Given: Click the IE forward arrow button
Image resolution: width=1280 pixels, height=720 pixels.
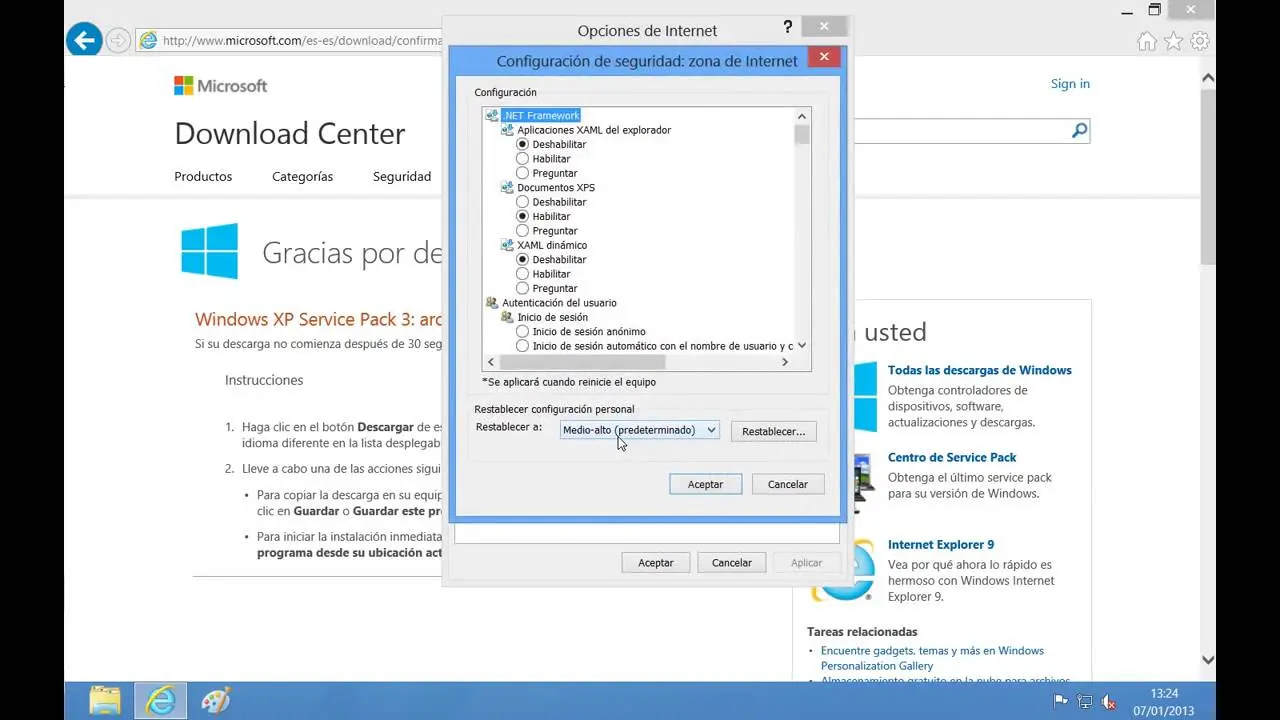Looking at the screenshot, I should click(118, 41).
